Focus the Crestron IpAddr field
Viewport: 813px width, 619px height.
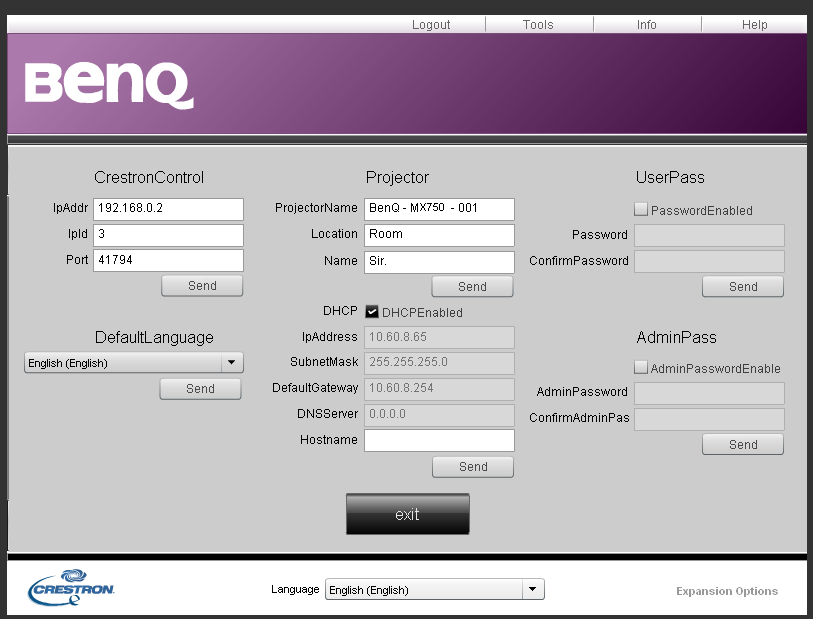[169, 209]
